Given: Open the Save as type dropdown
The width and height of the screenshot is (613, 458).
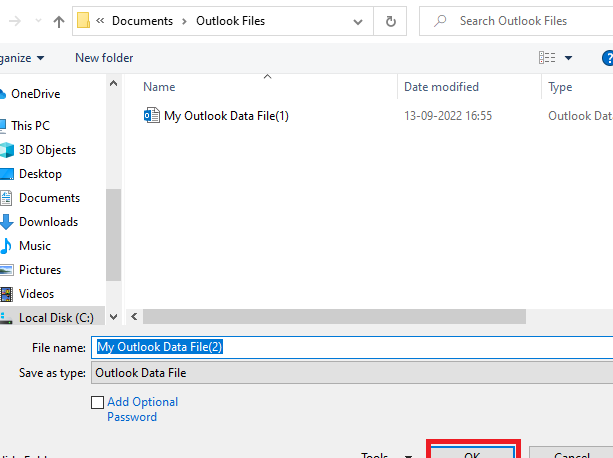Looking at the screenshot, I should 350,373.
